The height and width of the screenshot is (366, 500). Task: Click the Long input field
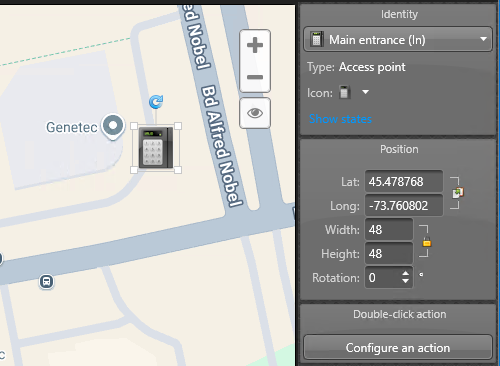point(404,206)
